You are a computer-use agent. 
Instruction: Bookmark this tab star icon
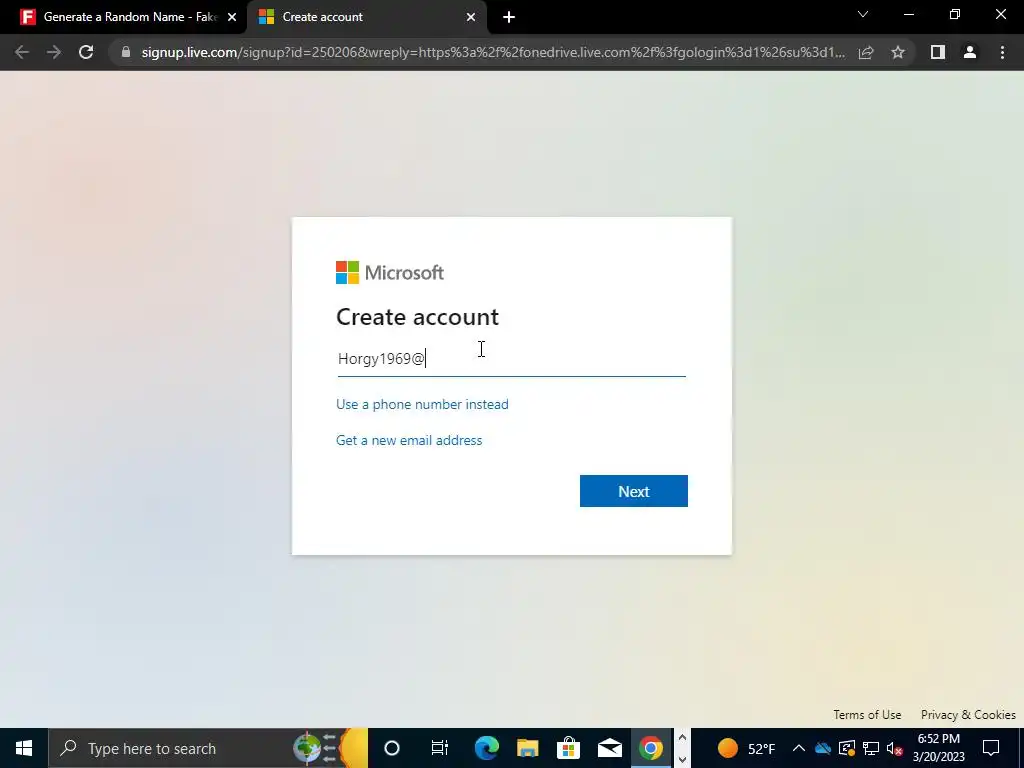(x=898, y=52)
